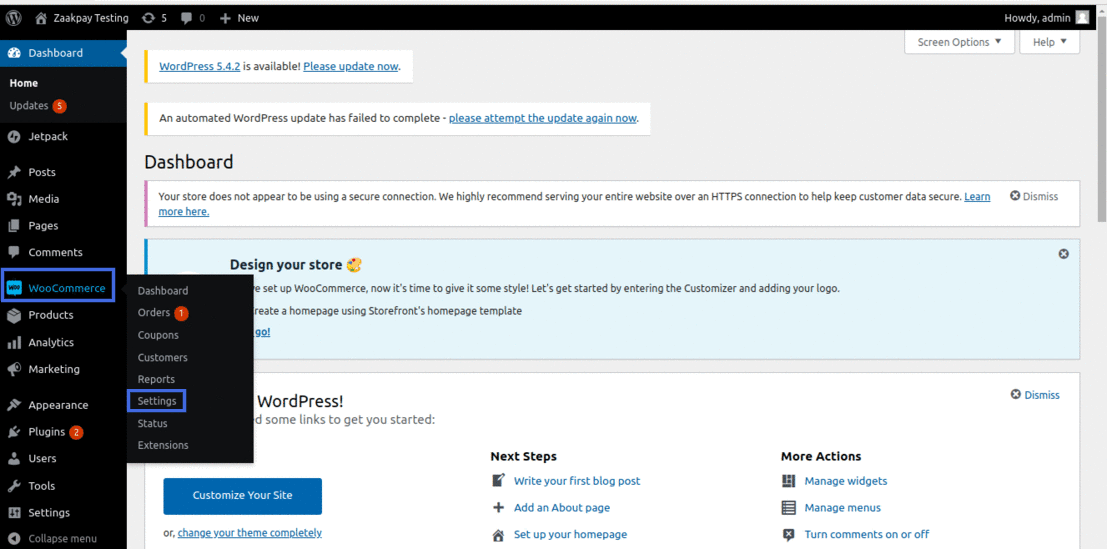The image size is (1107, 549).
Task: Select Home under Dashboard menu
Action: pos(24,83)
